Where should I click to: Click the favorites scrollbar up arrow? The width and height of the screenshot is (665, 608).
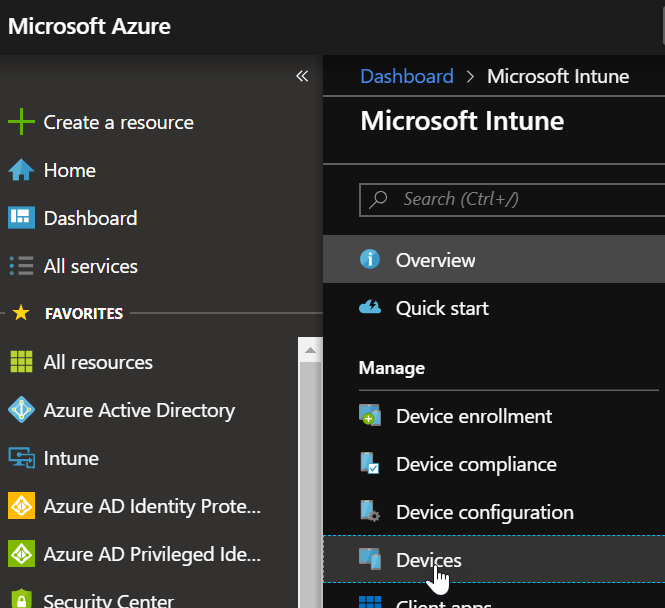click(310, 350)
